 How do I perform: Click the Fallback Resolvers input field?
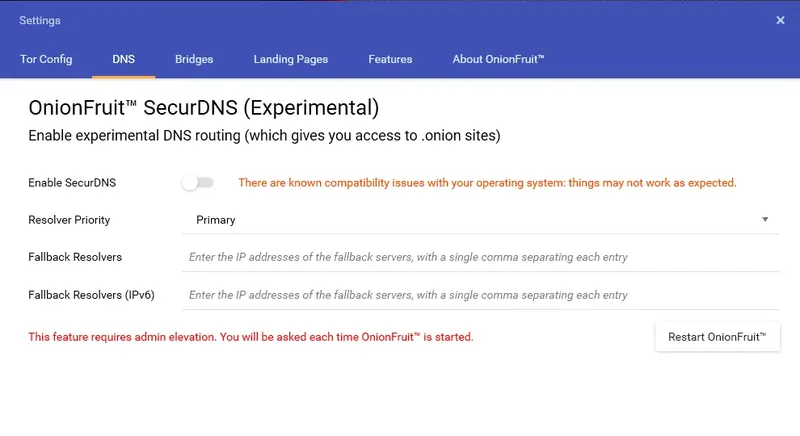coord(480,257)
